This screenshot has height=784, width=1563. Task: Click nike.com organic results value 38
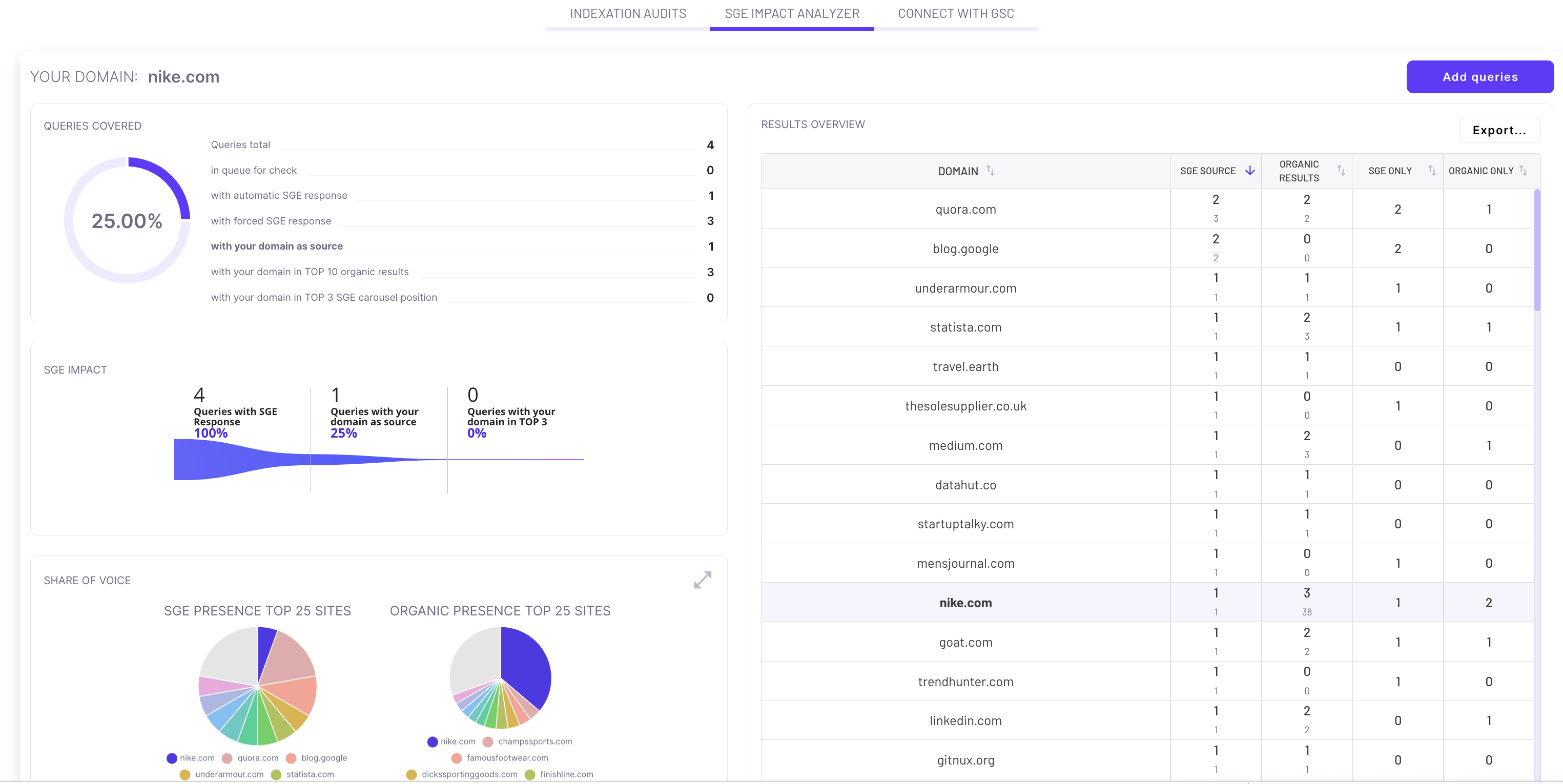[1306, 612]
